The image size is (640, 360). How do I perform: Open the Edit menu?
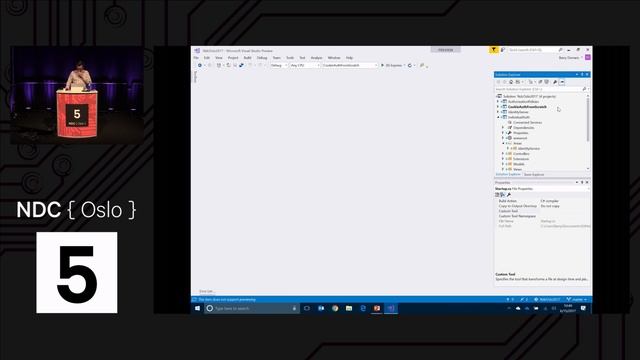click(x=207, y=58)
